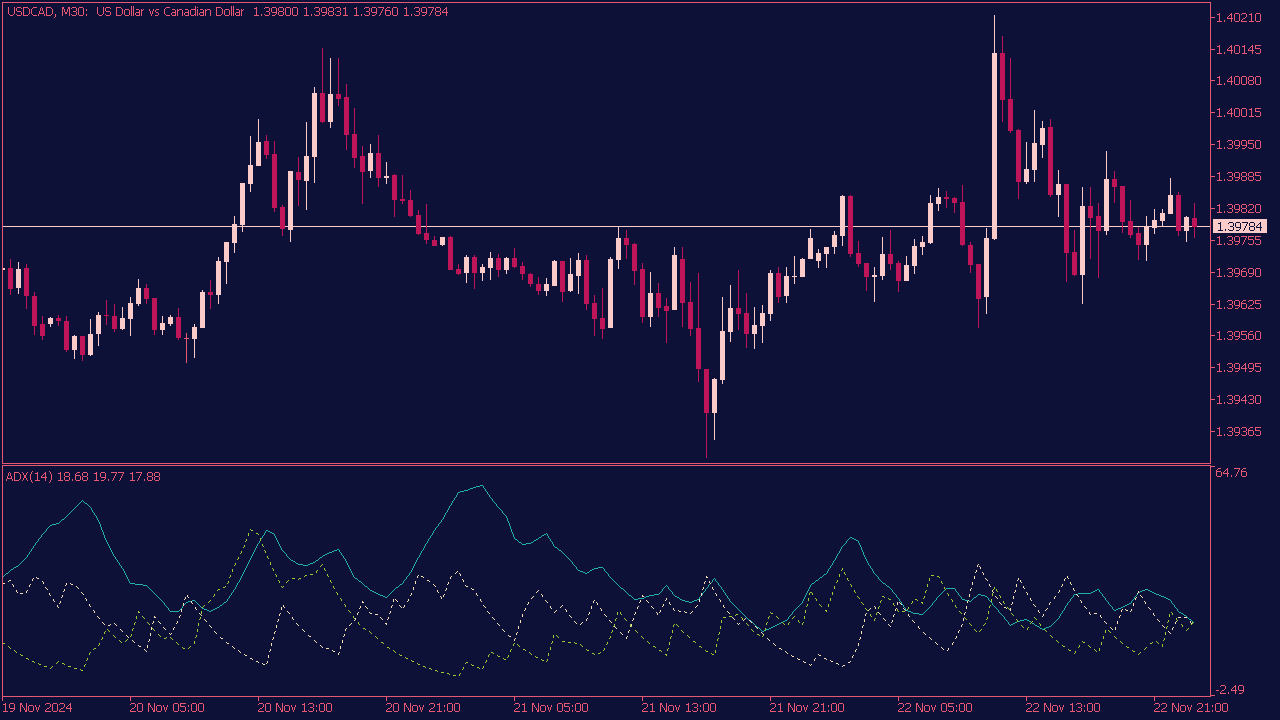
Task: Click the 1.39820 price scale label
Action: [x=1237, y=208]
